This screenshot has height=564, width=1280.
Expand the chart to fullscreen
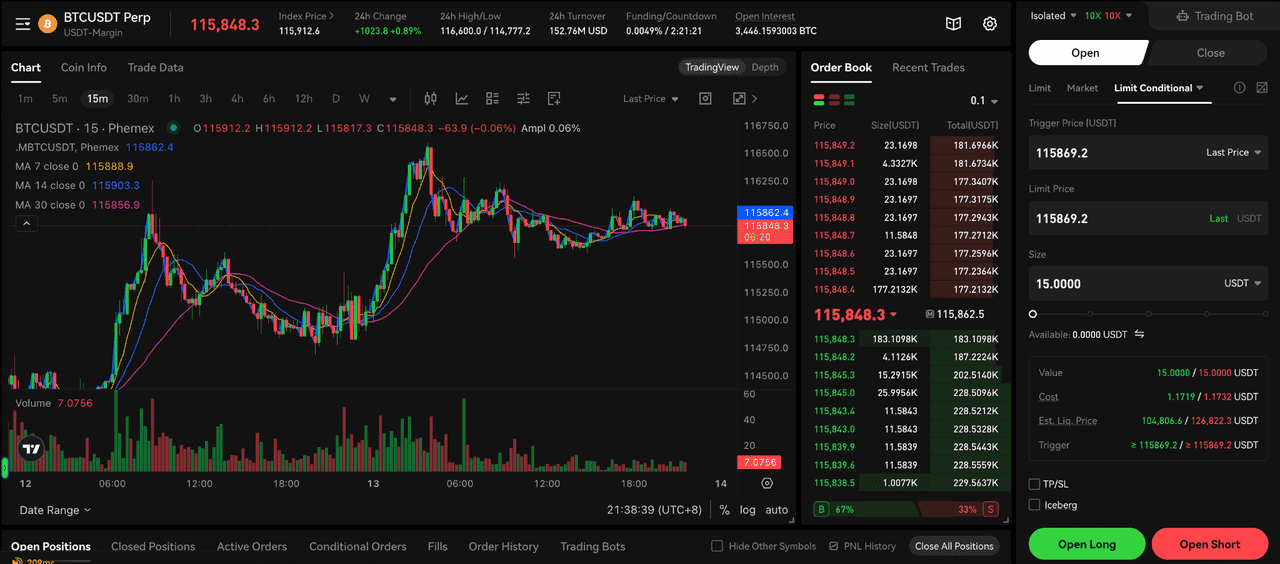tap(739, 99)
